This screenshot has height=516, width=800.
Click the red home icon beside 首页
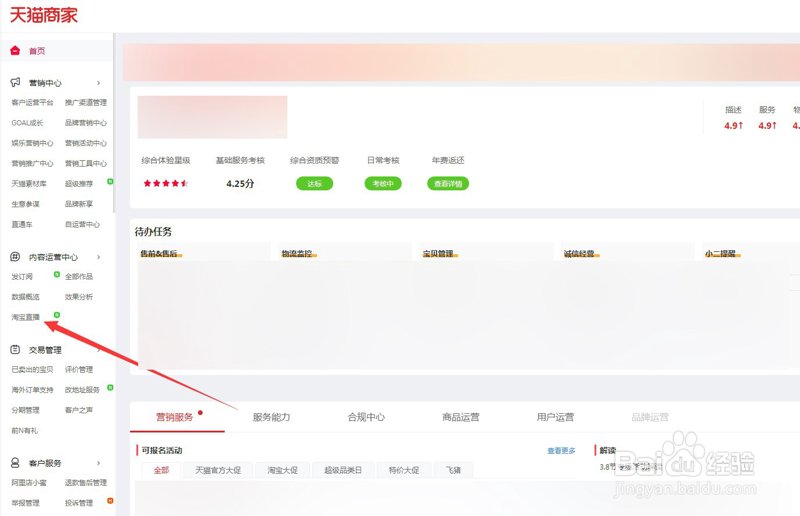coord(15,51)
